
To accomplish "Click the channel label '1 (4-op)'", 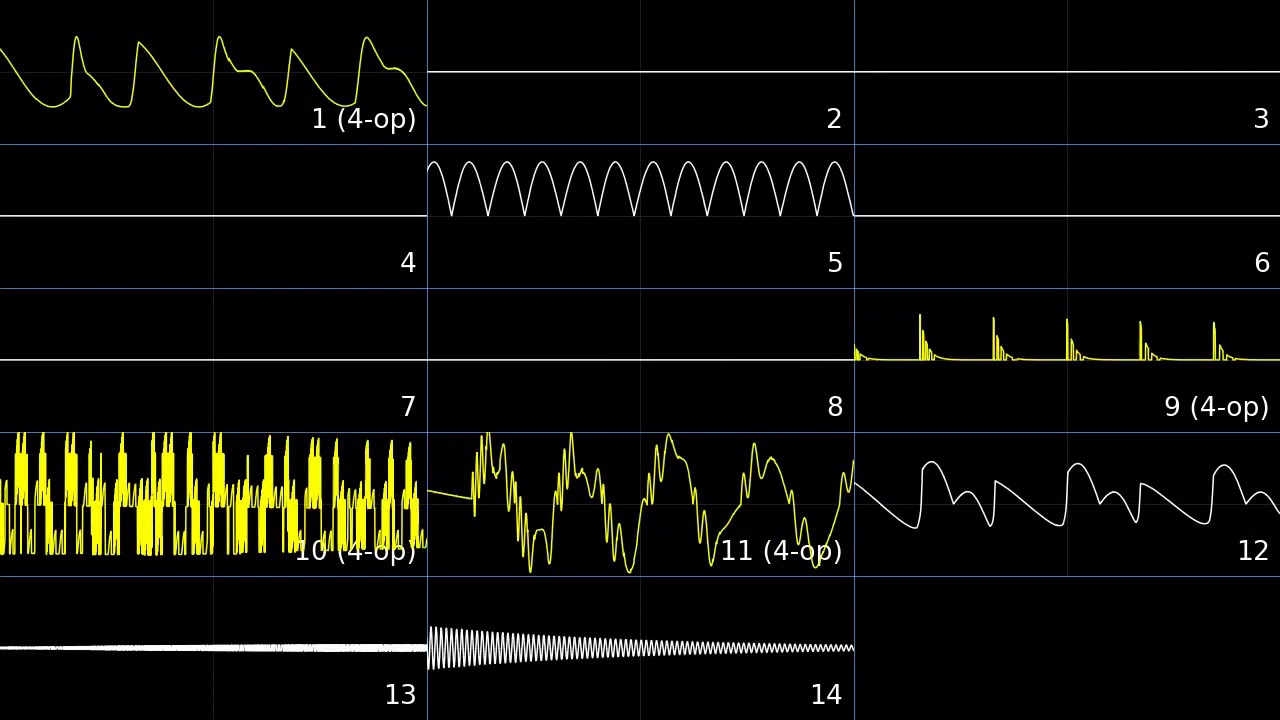I will tap(364, 120).
